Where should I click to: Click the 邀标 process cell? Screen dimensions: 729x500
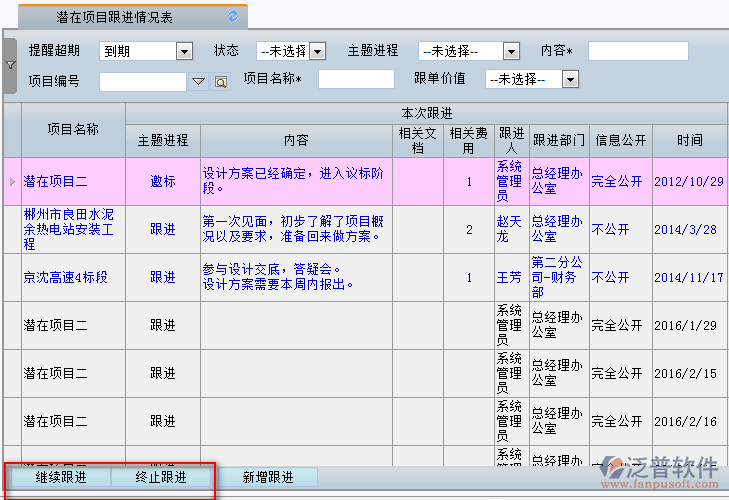click(163, 181)
